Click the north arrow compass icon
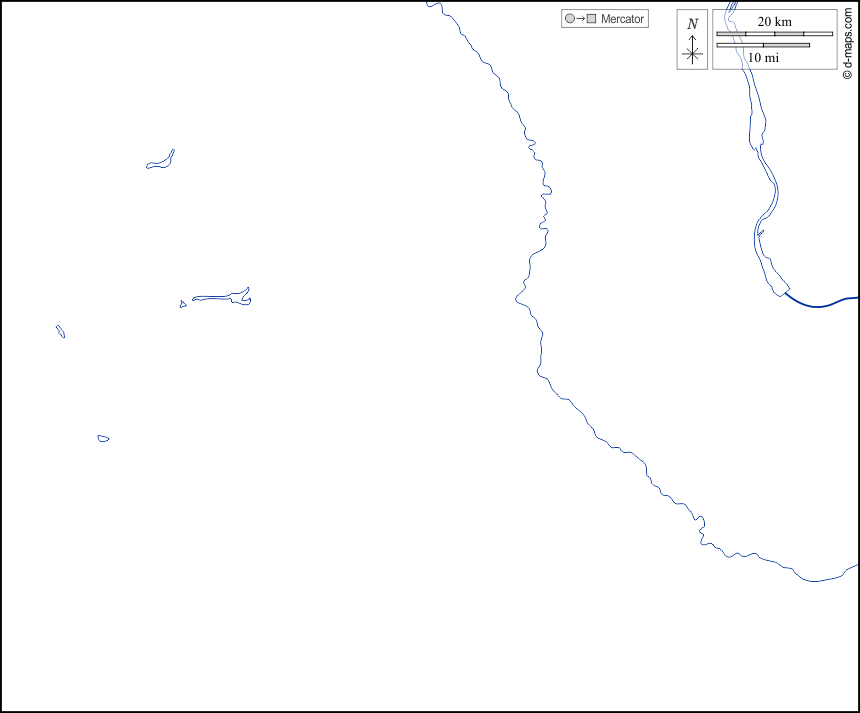Screen dimensions: 860x713 (692, 51)
